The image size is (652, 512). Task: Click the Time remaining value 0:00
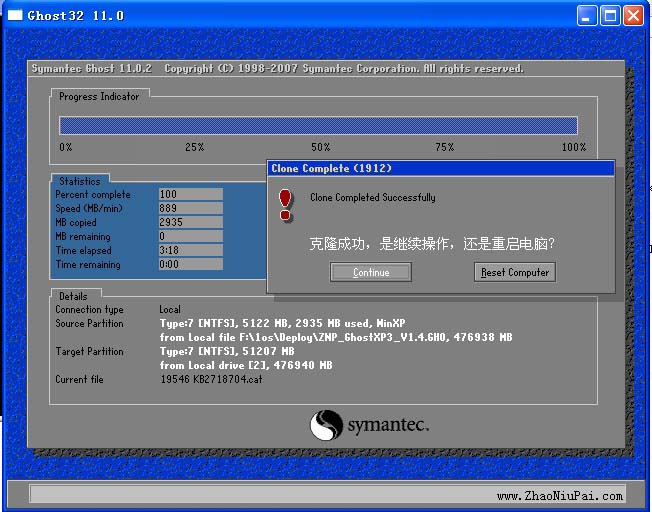click(x=191, y=264)
